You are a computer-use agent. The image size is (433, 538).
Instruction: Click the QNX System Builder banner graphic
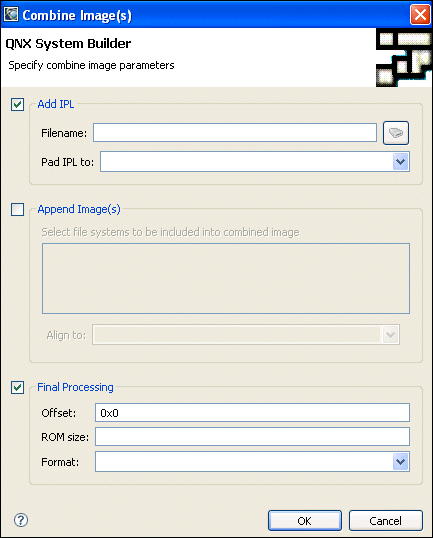click(x=404, y=57)
